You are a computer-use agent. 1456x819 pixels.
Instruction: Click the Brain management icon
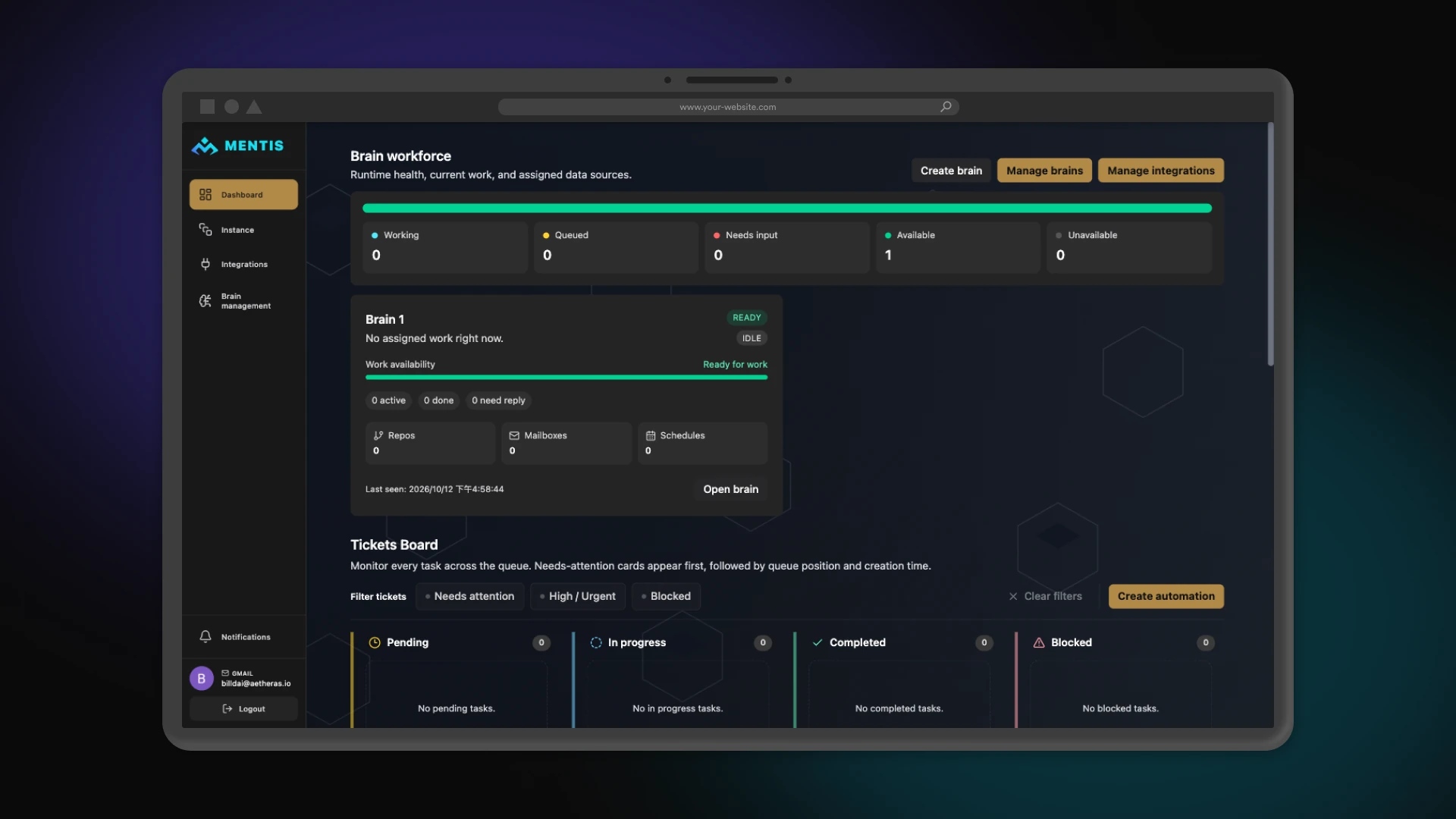coord(206,301)
